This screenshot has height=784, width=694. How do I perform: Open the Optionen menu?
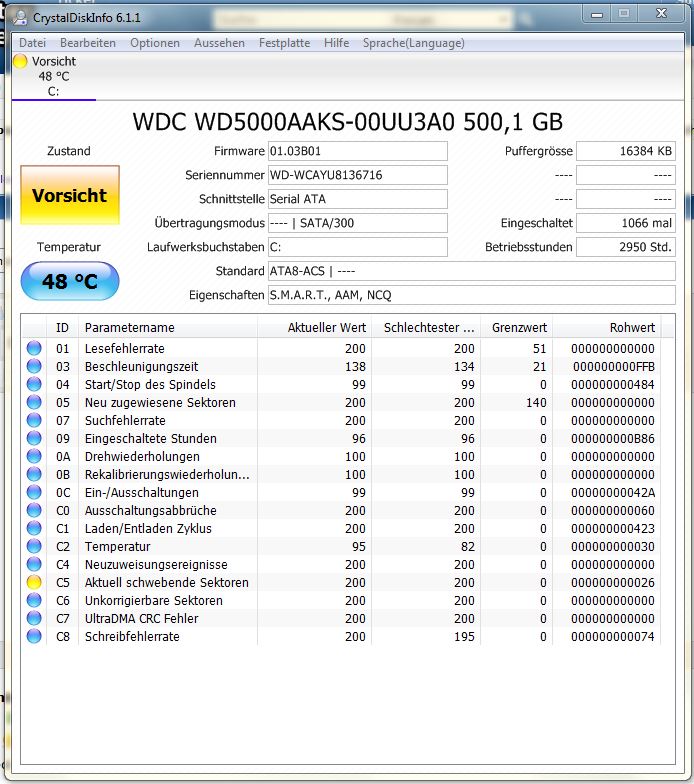tap(155, 43)
